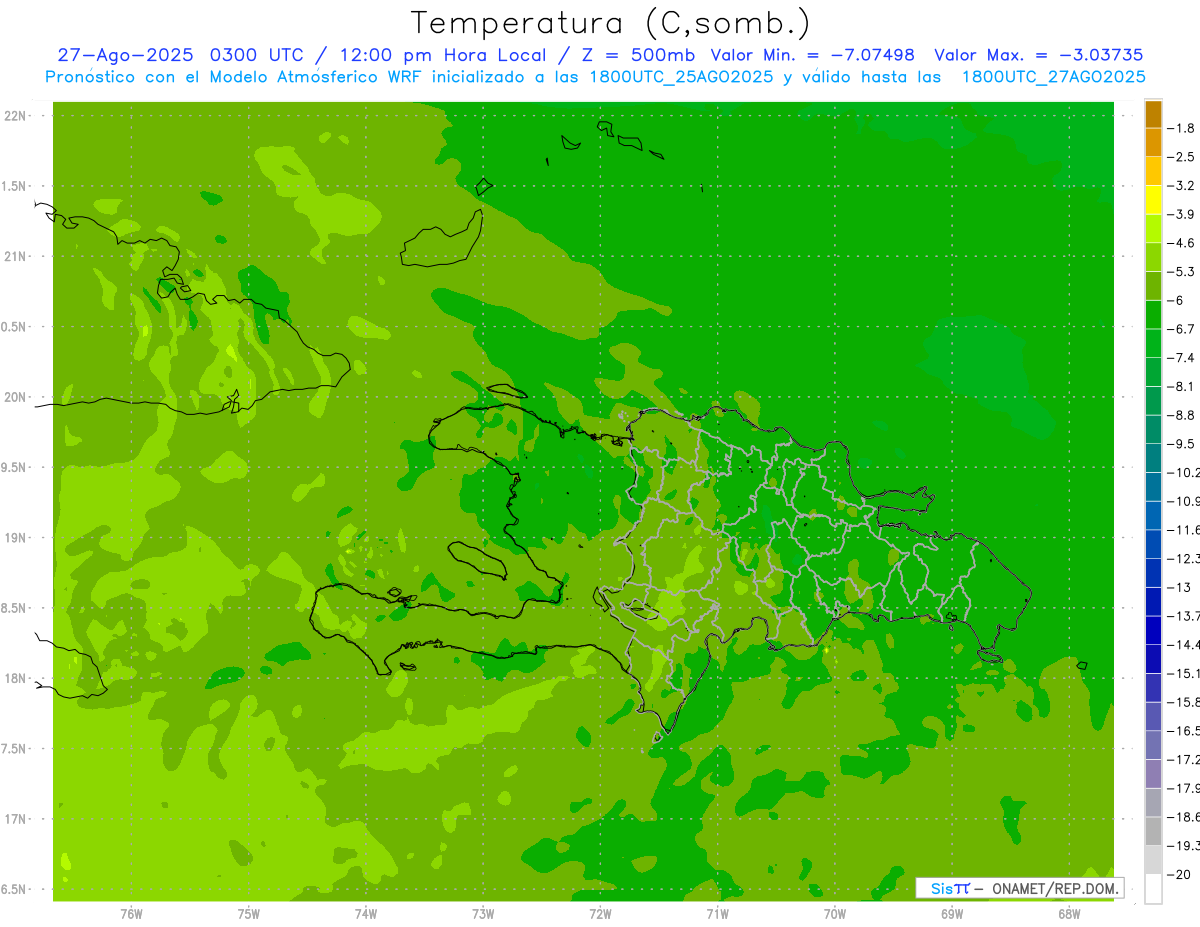Click the '20N' latitude axis label
This screenshot has height=927, width=1200.
coord(16,397)
